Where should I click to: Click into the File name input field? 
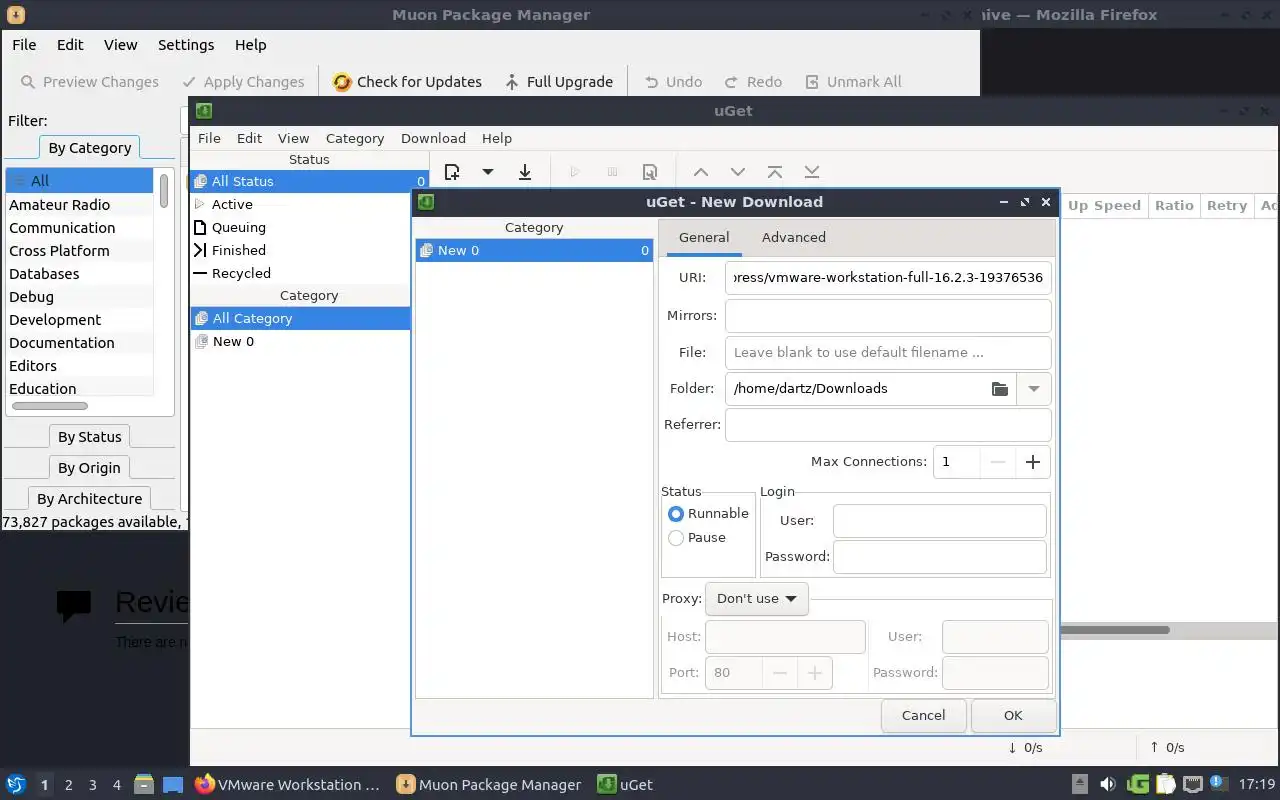(888, 352)
